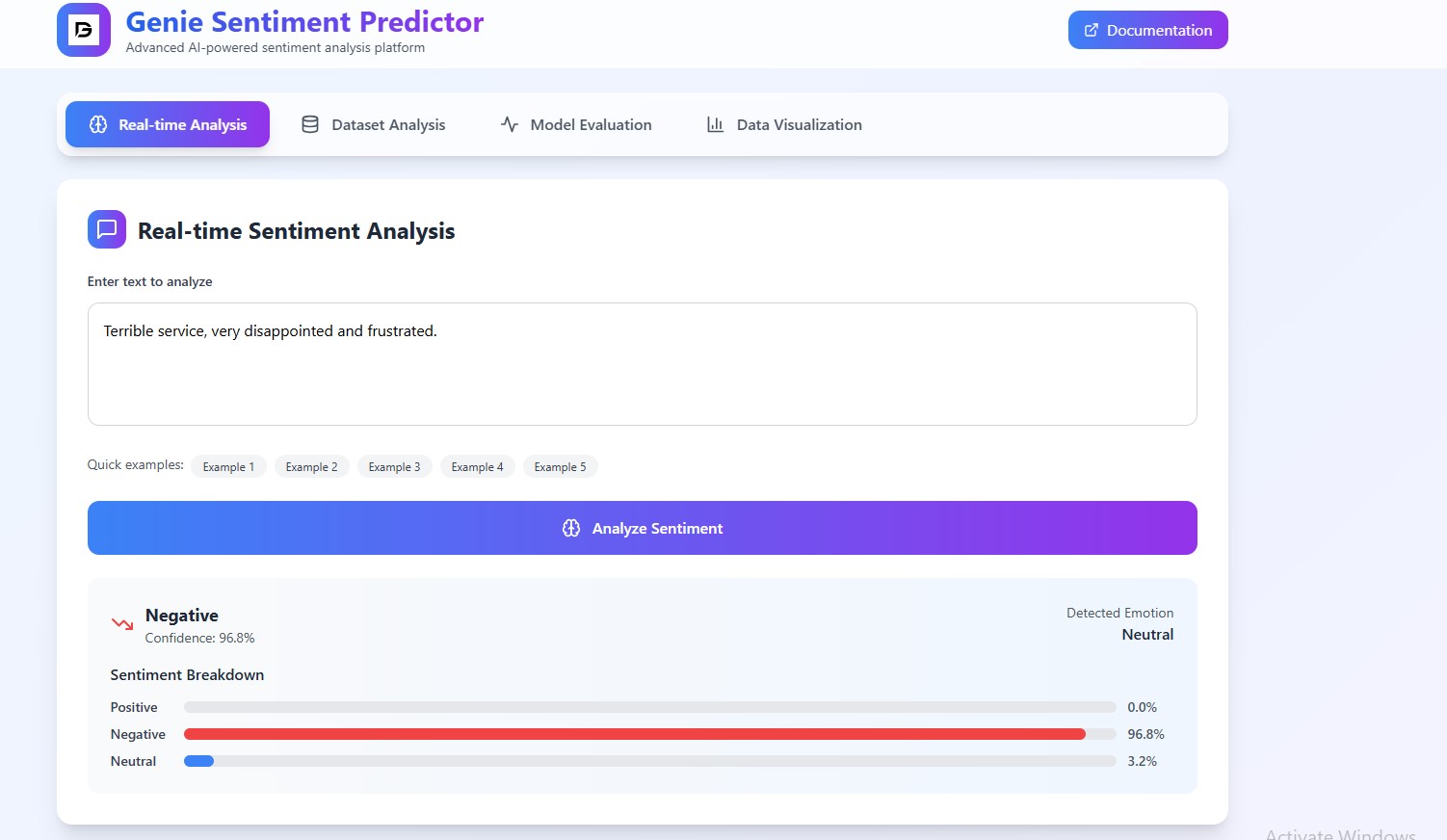Click the Genie logo icon in the header

pos(84,30)
